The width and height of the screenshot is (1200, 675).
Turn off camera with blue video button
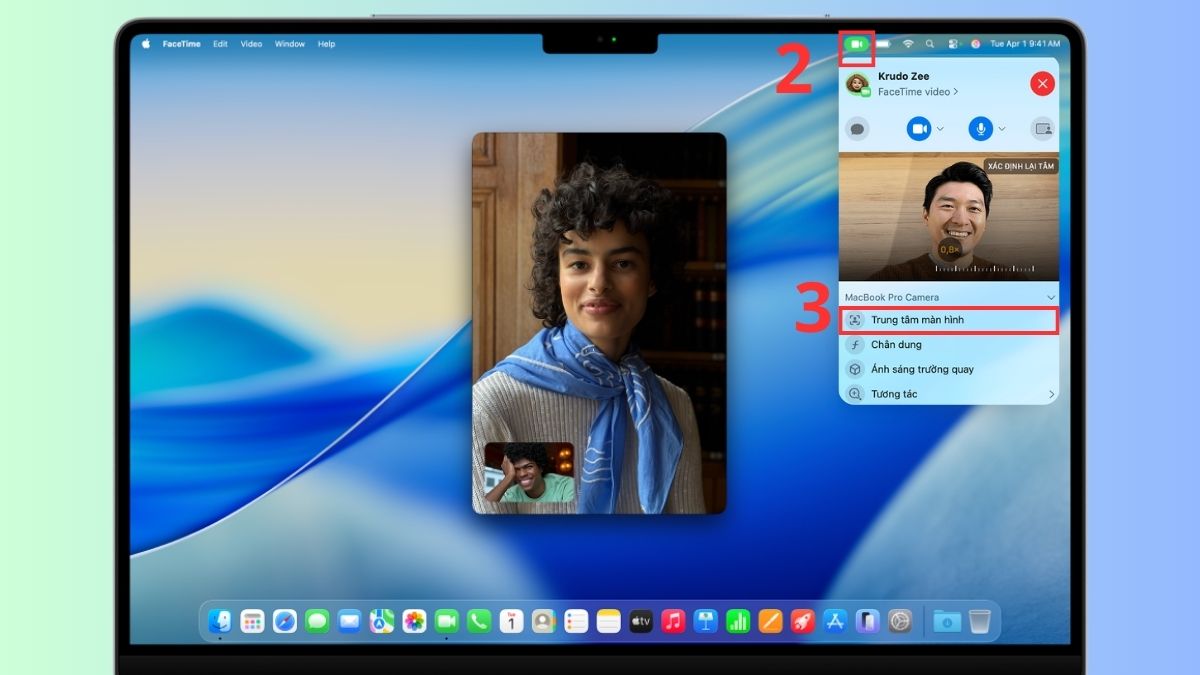click(x=918, y=128)
